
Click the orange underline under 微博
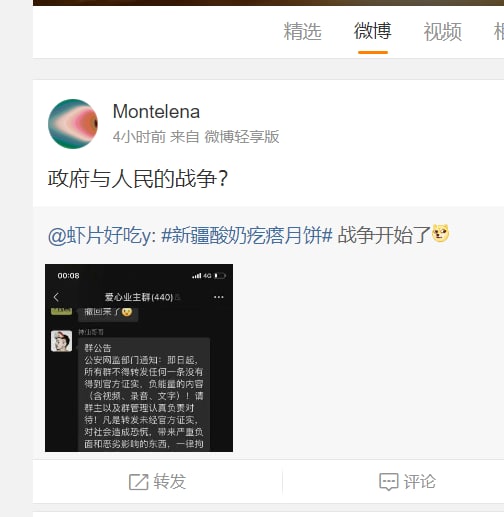[x=373, y=52]
